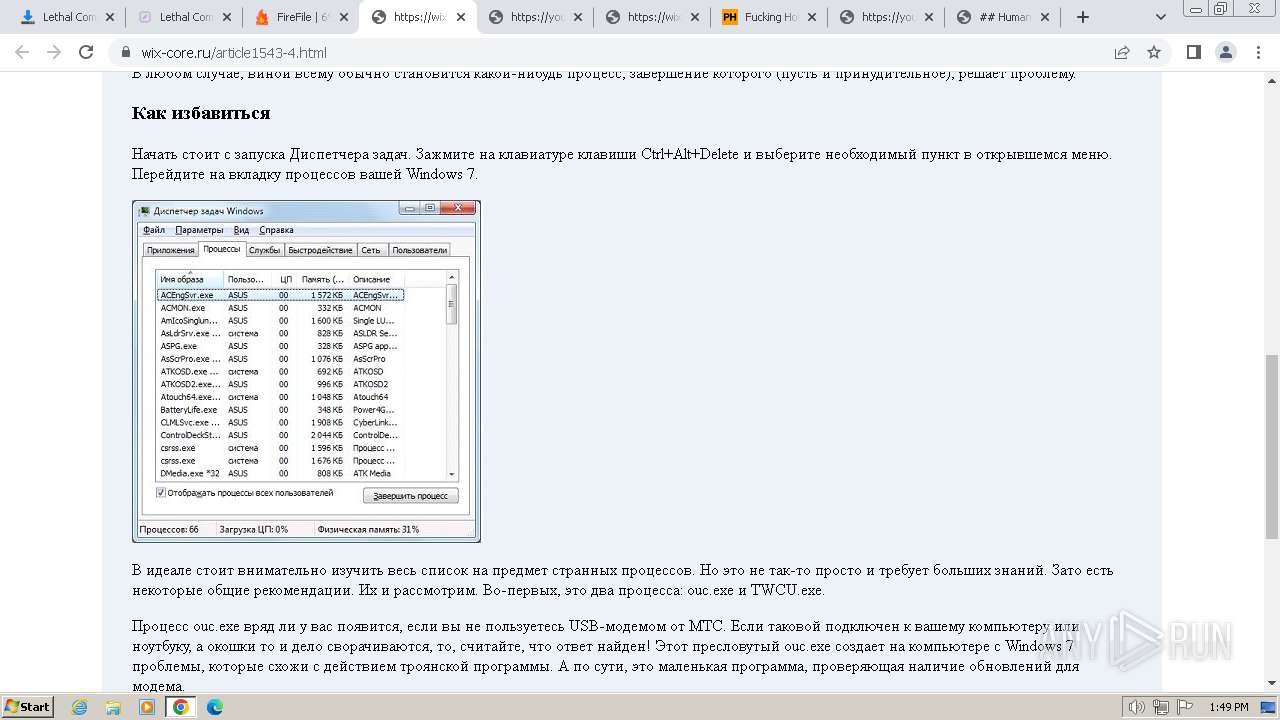
Task: Show the taskbar clock calendar
Action: [1228, 707]
